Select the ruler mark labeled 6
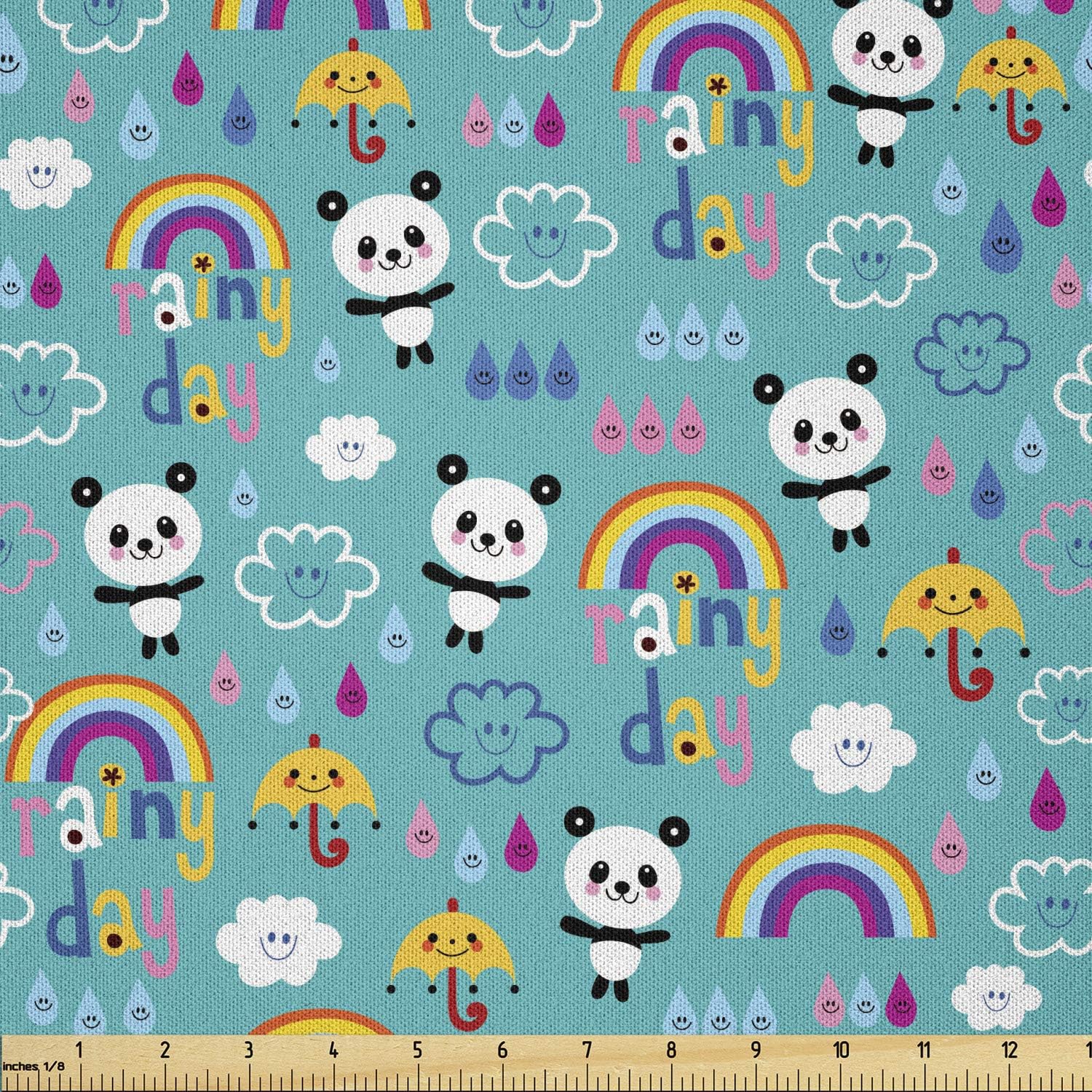The image size is (1092, 1092). [x=502, y=1050]
